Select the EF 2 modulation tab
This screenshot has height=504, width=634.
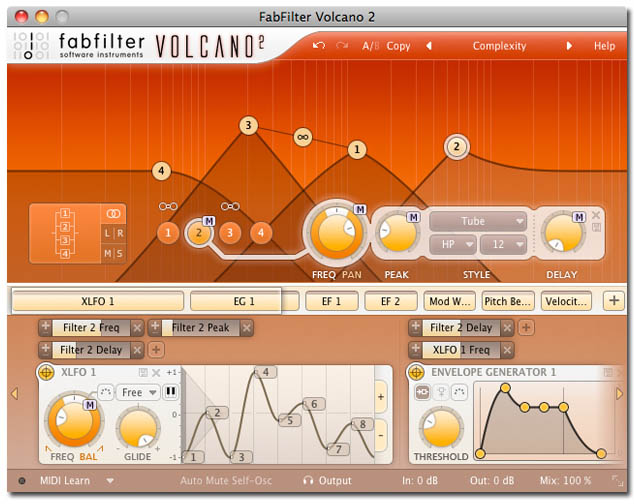click(390, 301)
